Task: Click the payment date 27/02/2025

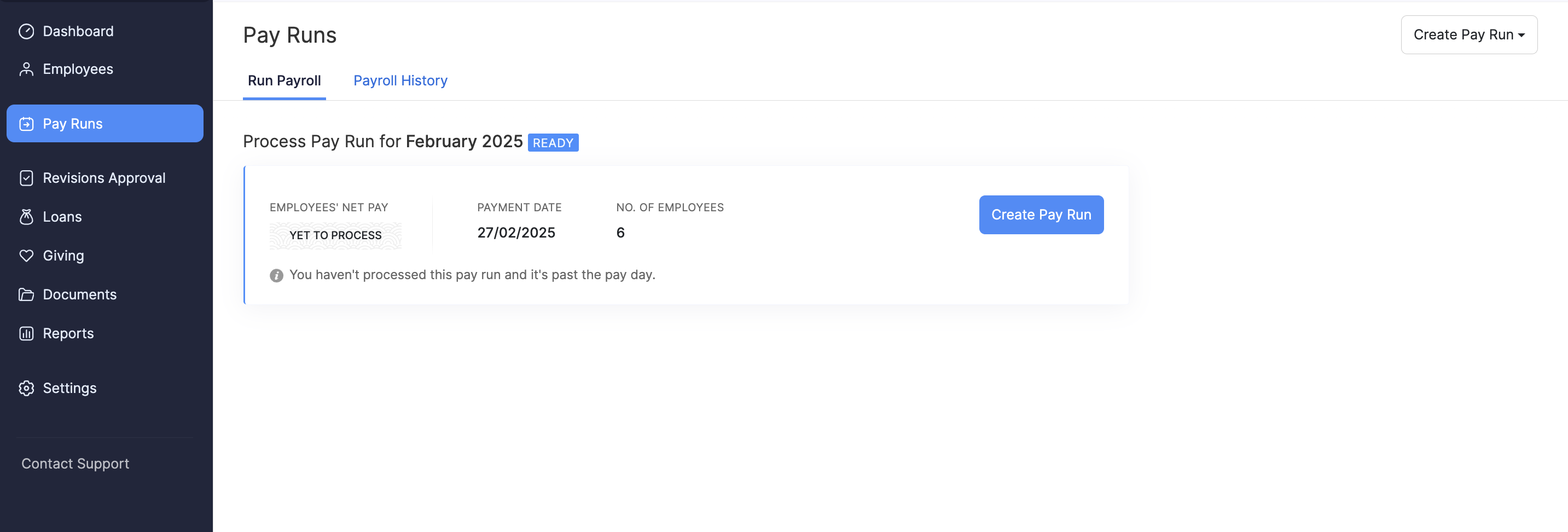Action: point(515,232)
